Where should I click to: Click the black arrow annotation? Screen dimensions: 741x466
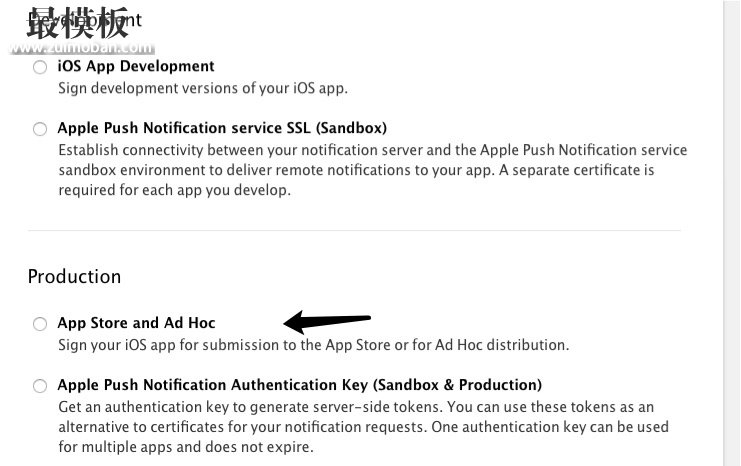[x=327, y=322]
